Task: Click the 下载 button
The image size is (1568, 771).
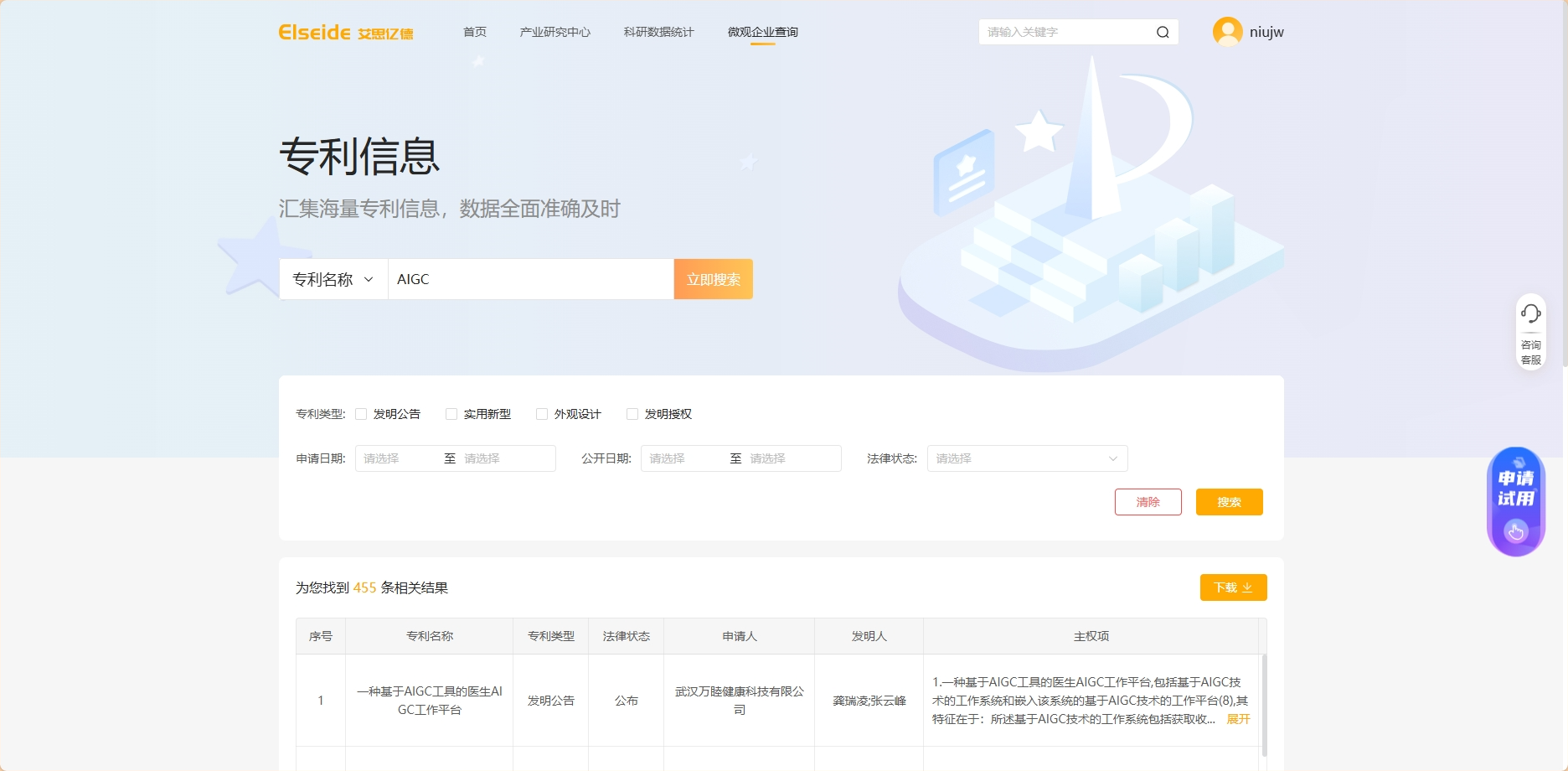Action: (1234, 587)
